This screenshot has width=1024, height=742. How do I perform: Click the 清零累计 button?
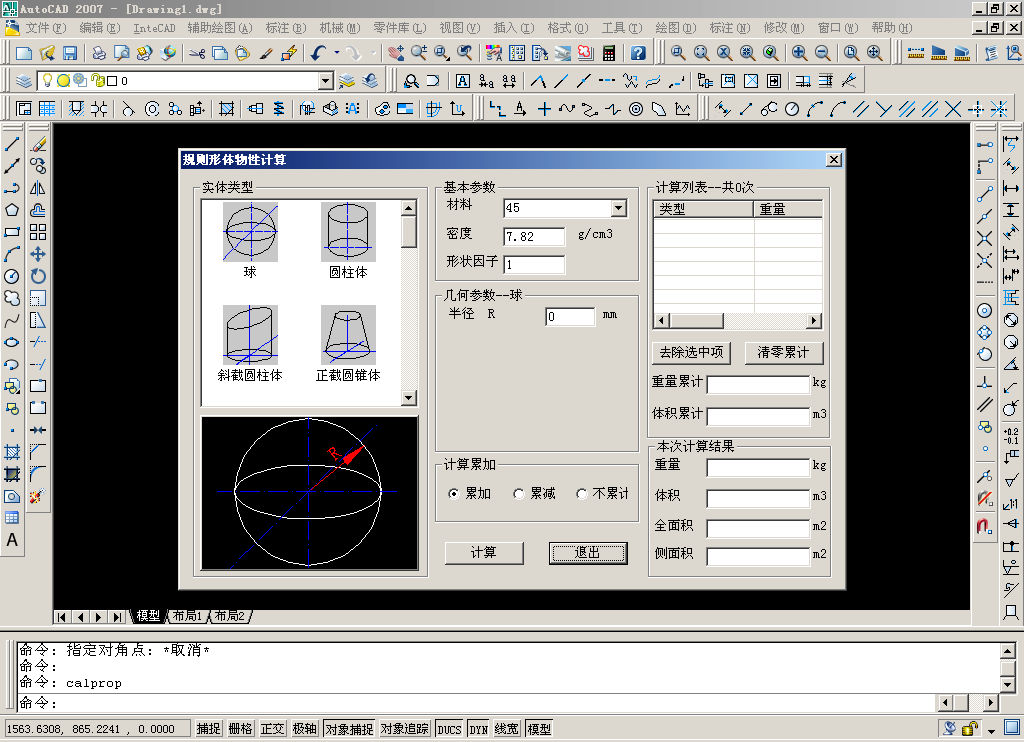point(784,353)
